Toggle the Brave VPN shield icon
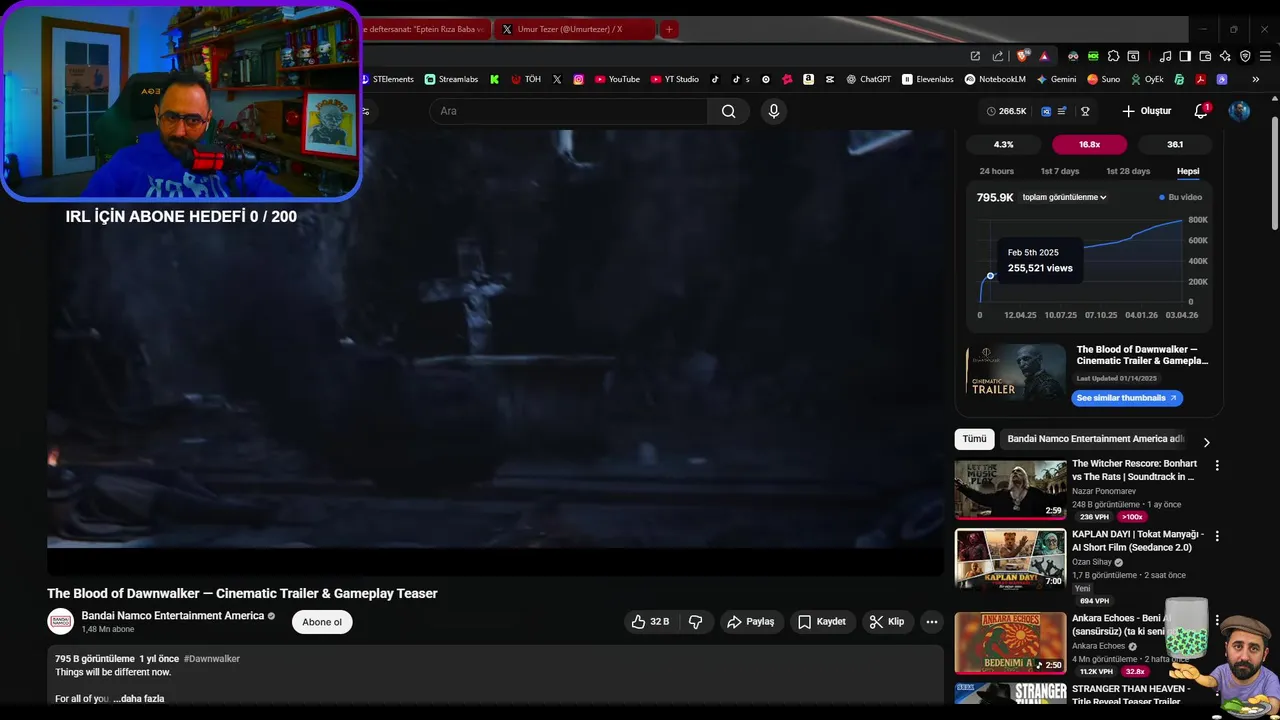 tap(1245, 56)
